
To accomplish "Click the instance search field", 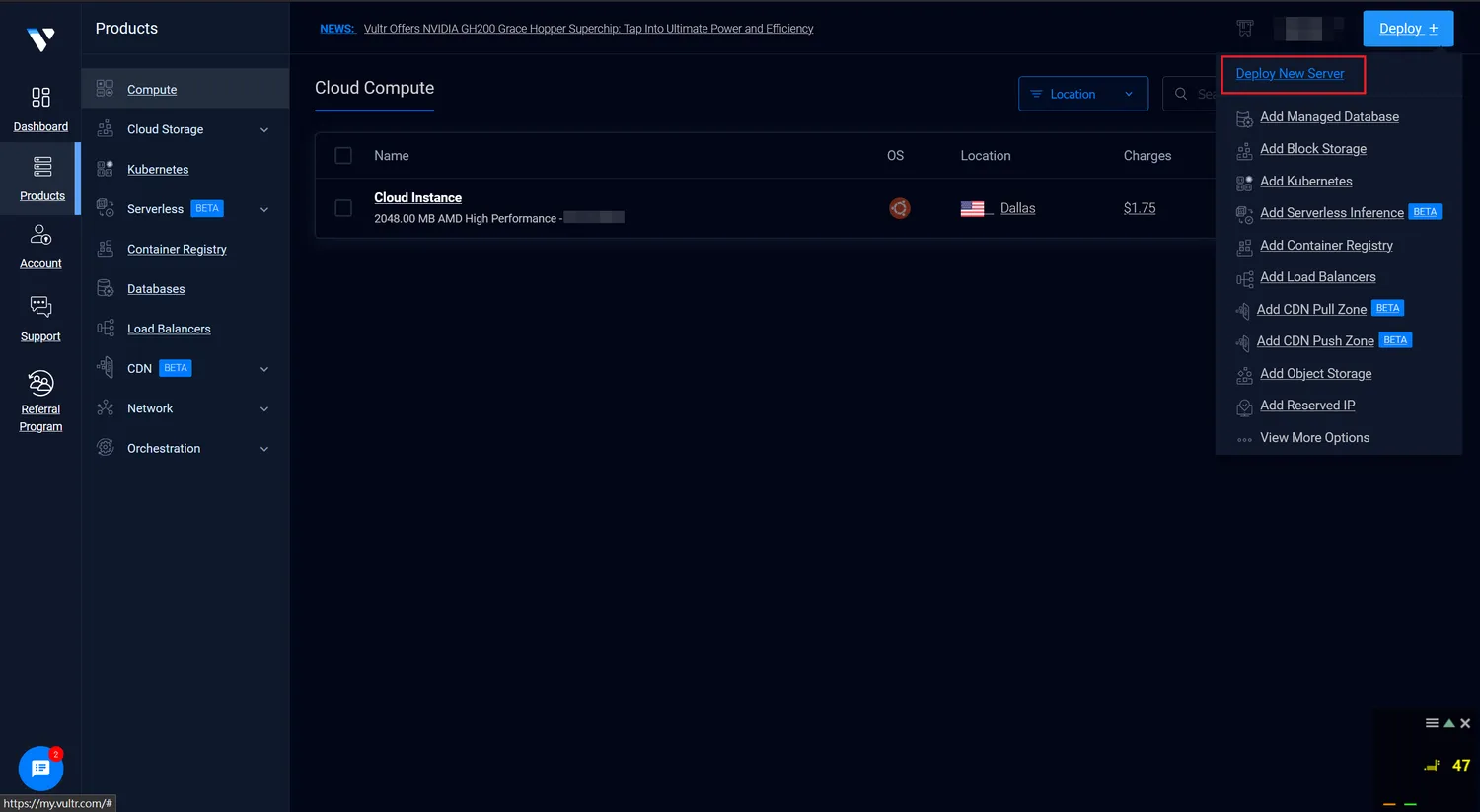I will [1196, 94].
